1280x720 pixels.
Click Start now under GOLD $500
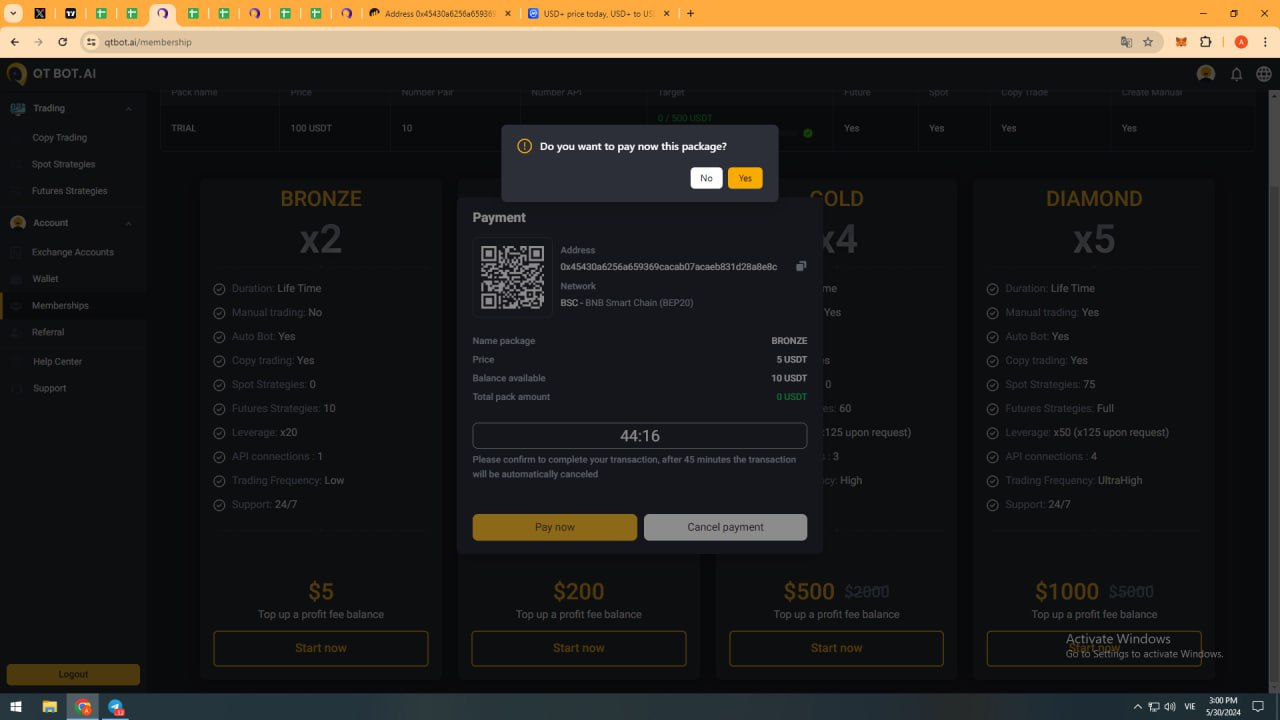tap(837, 648)
